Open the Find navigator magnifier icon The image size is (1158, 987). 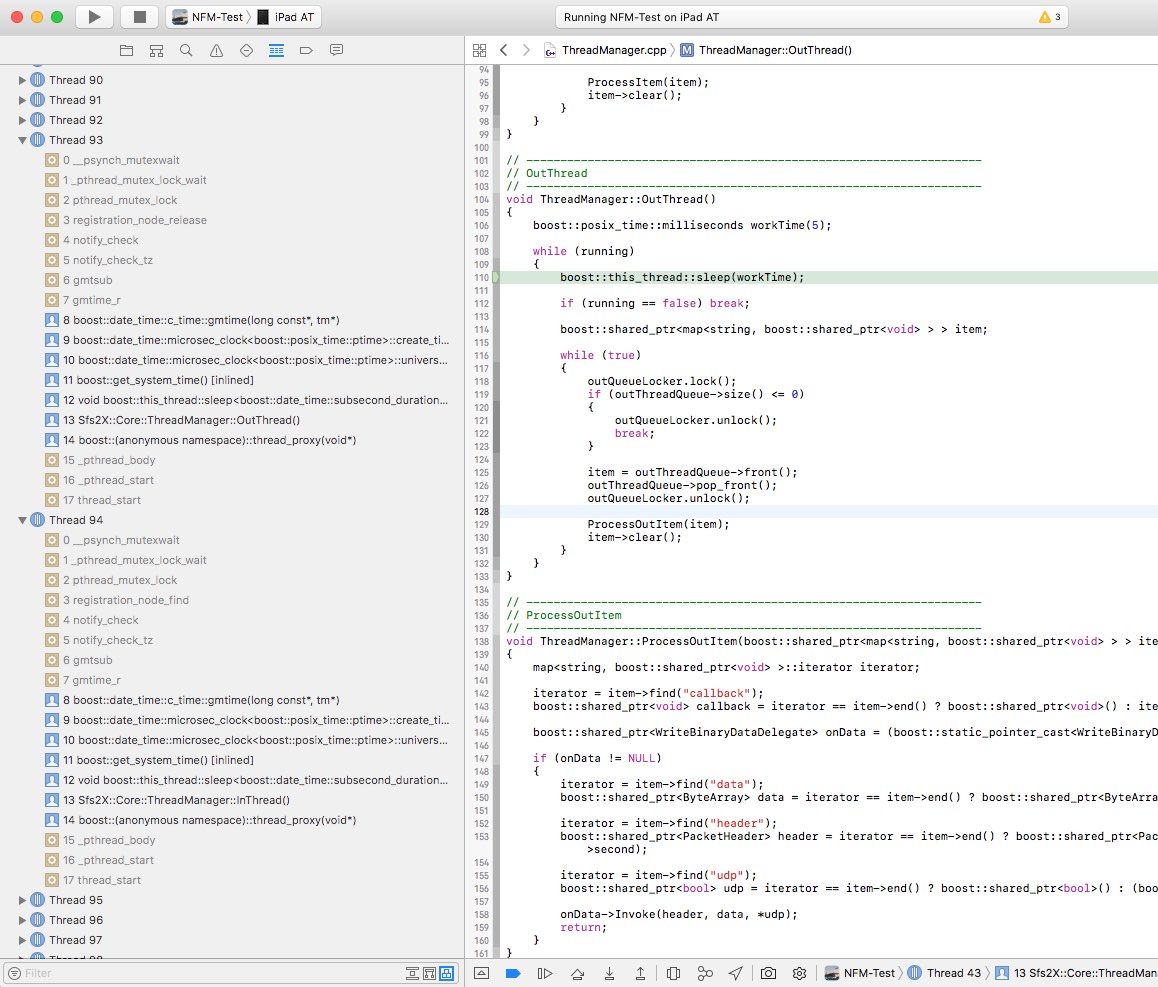[186, 50]
